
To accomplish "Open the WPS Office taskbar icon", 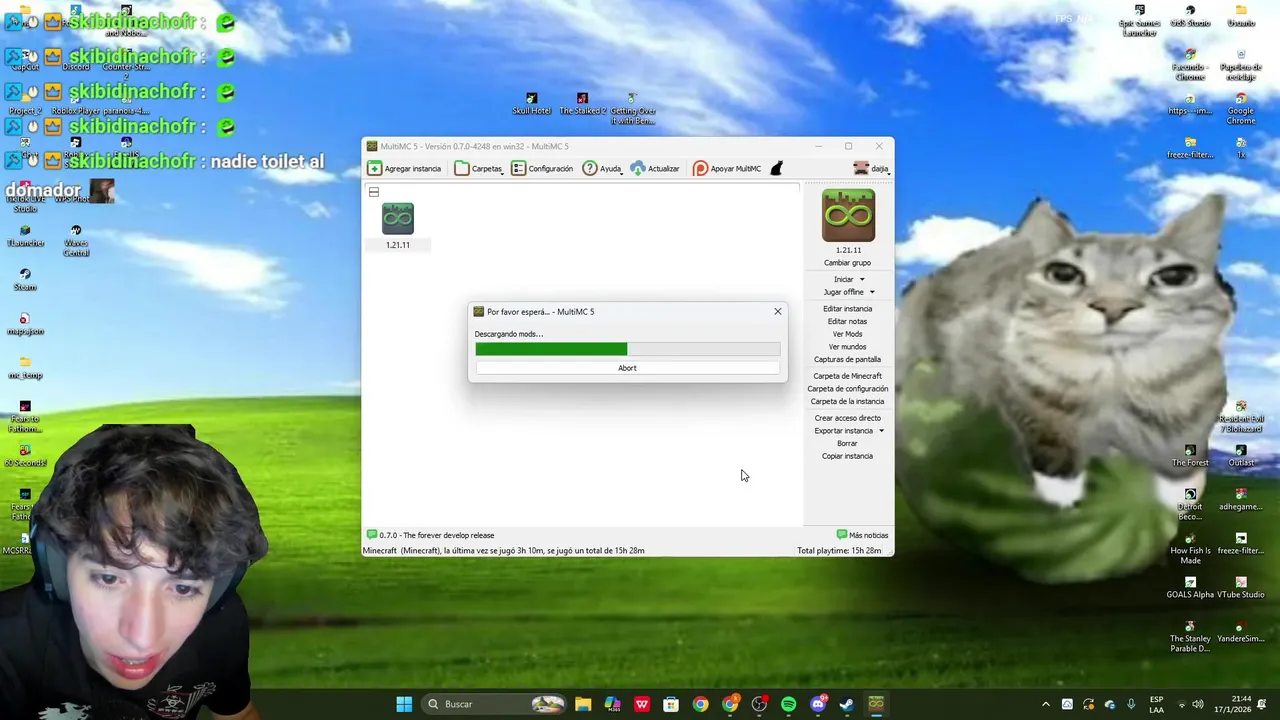I will click(x=642, y=704).
